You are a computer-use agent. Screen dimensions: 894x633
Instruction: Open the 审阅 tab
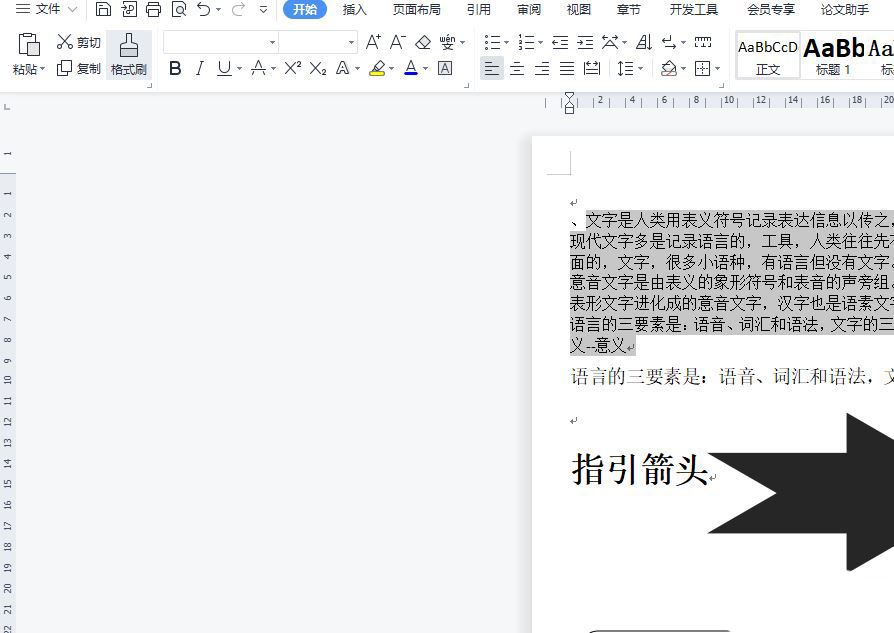click(529, 10)
